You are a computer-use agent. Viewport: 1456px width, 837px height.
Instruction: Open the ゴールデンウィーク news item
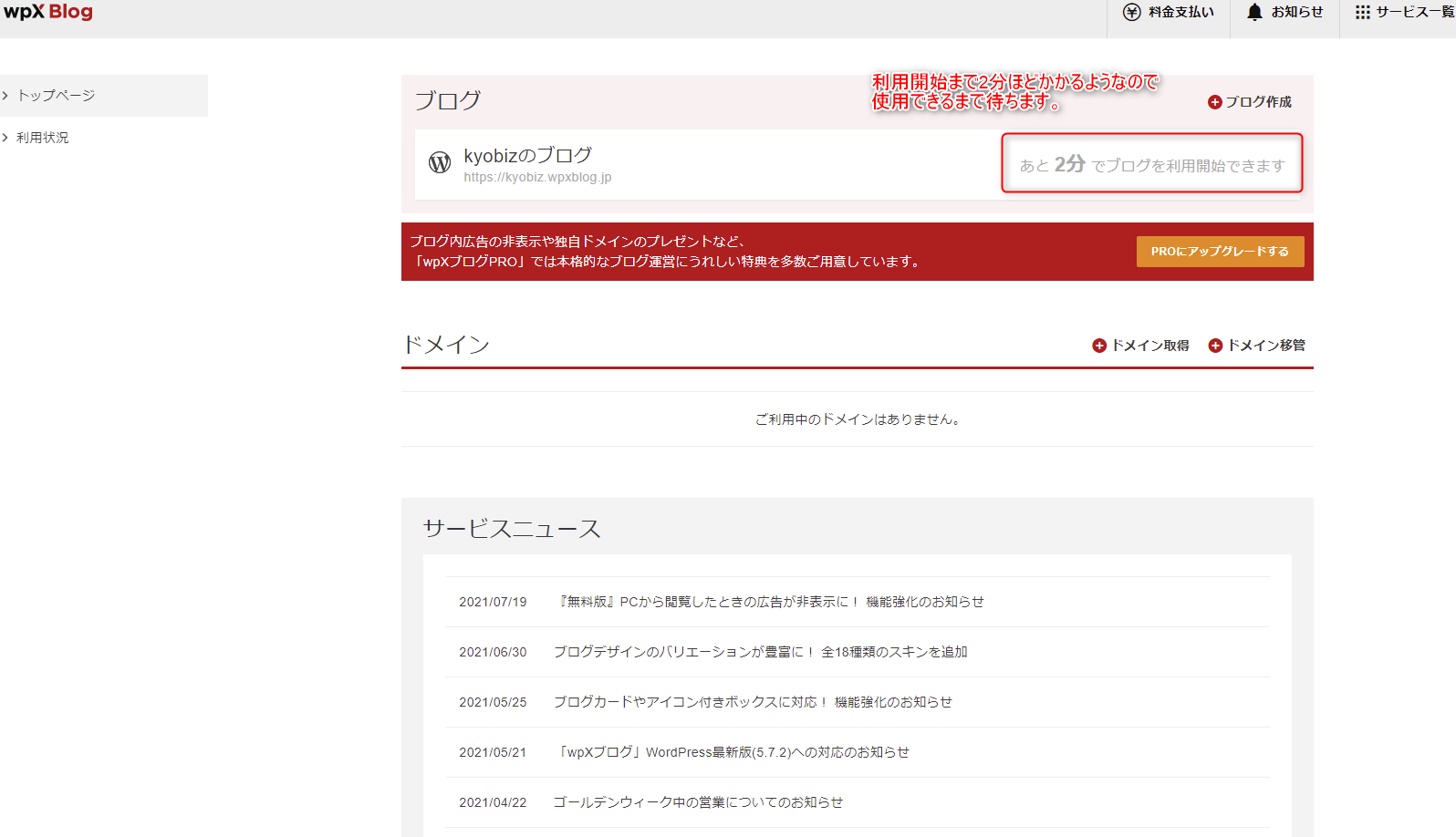tap(698, 802)
